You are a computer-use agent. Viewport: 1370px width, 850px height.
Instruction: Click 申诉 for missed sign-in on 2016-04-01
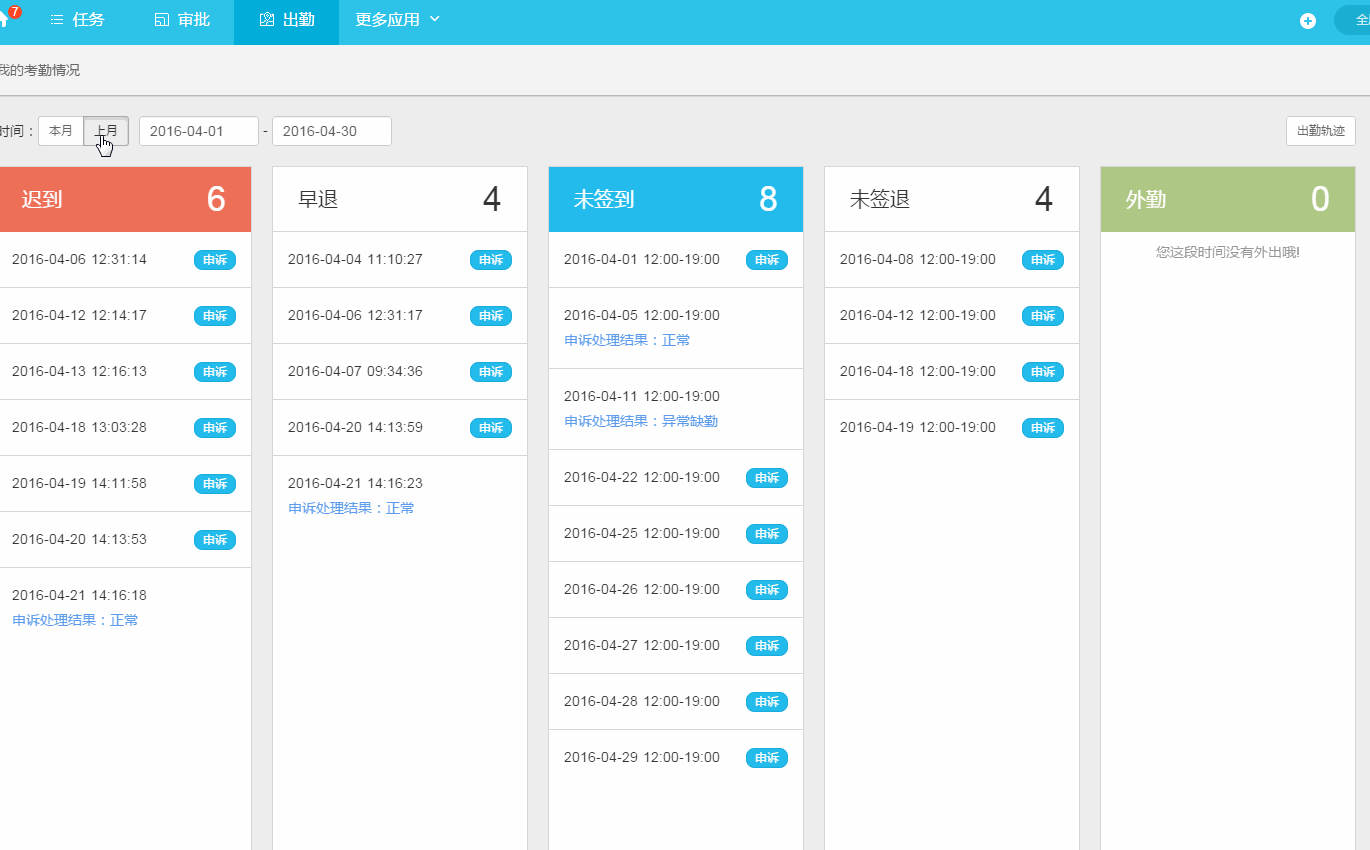(767, 260)
